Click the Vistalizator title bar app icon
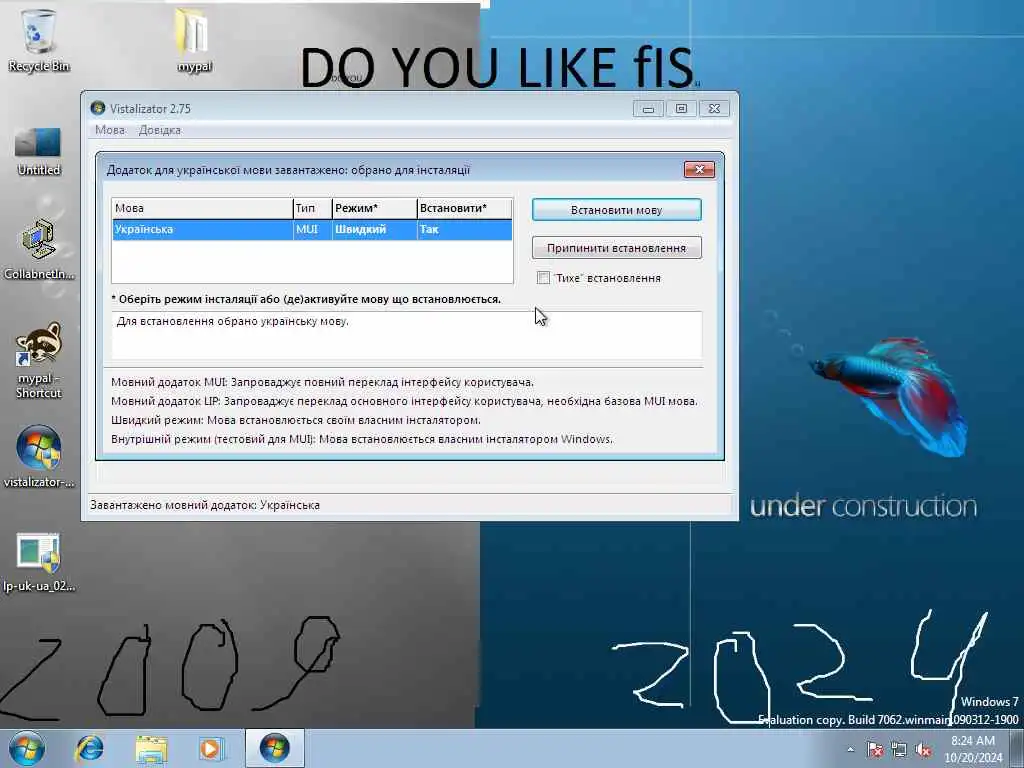Image resolution: width=1024 pixels, height=768 pixels. [x=98, y=108]
